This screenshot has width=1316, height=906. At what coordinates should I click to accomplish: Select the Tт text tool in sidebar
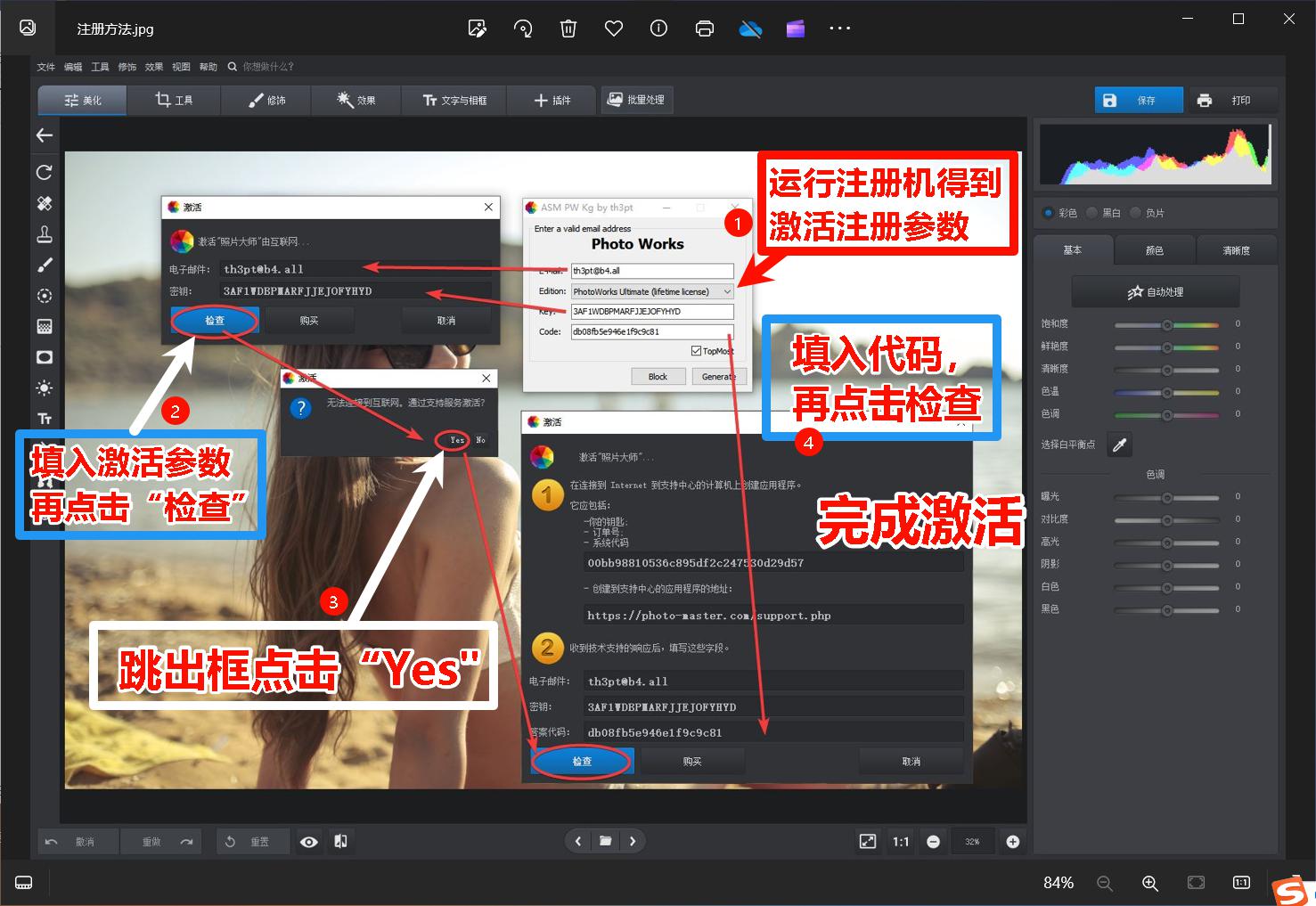point(45,419)
